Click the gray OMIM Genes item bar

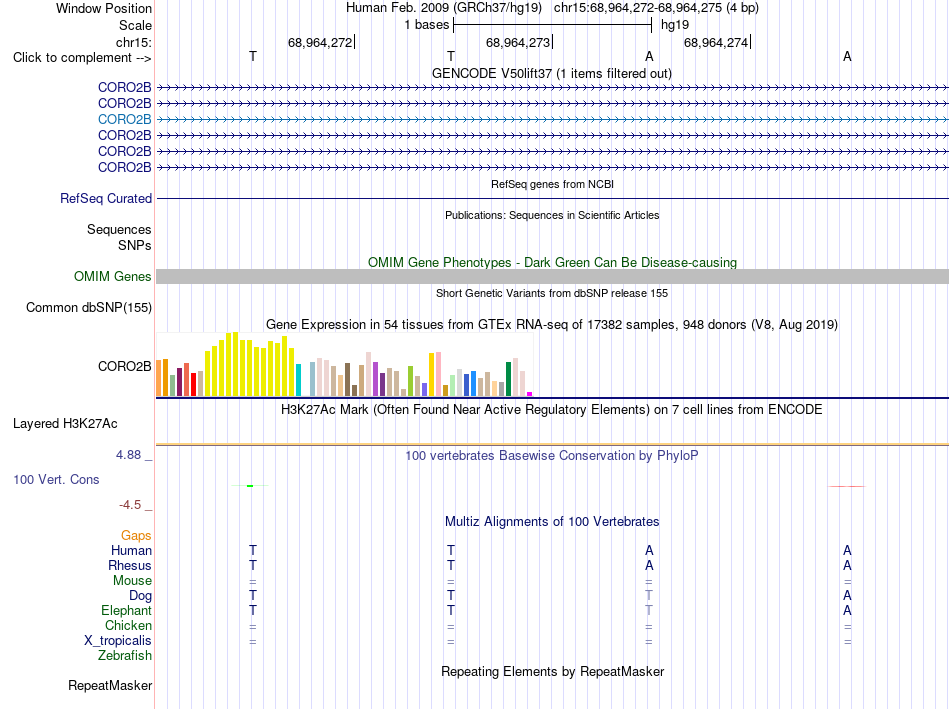pos(552,276)
